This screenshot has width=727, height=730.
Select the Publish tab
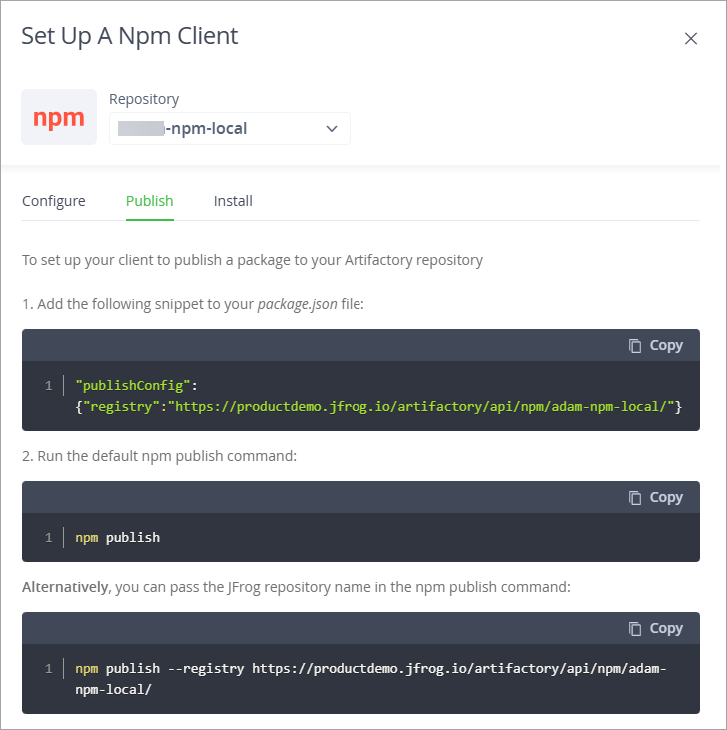point(149,201)
